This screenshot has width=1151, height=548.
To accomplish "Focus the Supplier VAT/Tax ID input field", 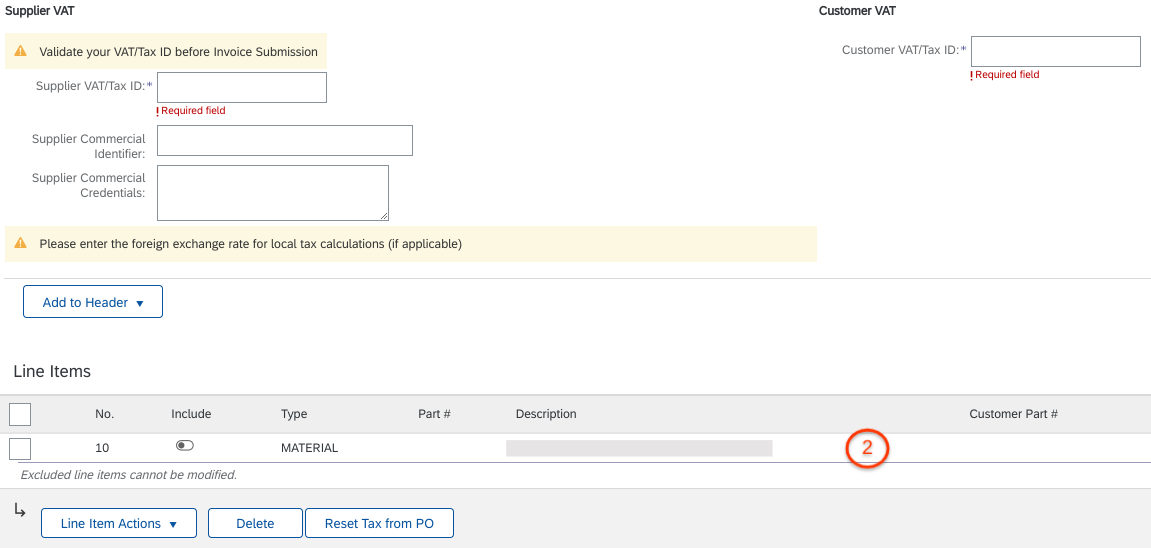I will tap(242, 87).
